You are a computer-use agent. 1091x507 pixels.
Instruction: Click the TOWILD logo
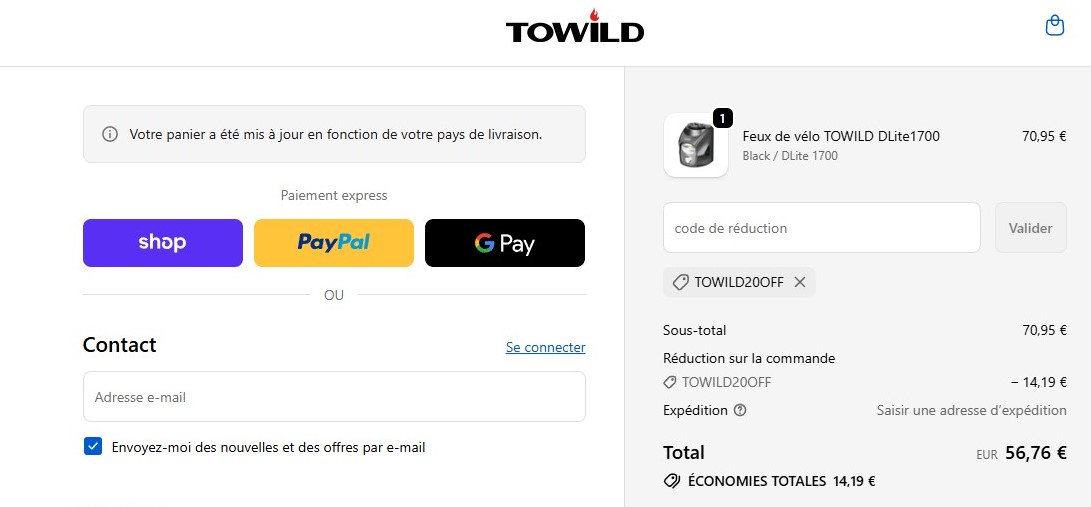pos(575,28)
